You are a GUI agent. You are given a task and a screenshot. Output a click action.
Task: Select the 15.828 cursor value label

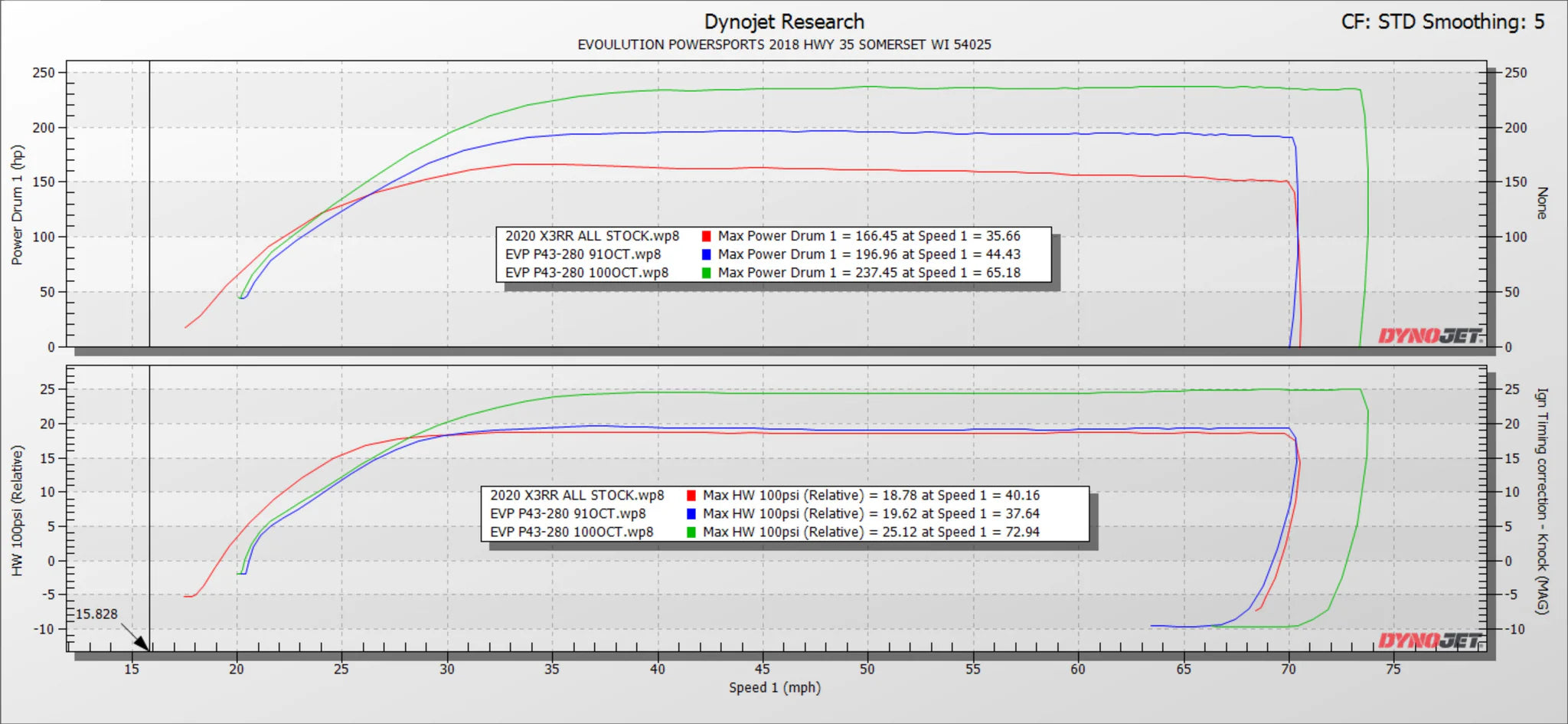coord(96,614)
